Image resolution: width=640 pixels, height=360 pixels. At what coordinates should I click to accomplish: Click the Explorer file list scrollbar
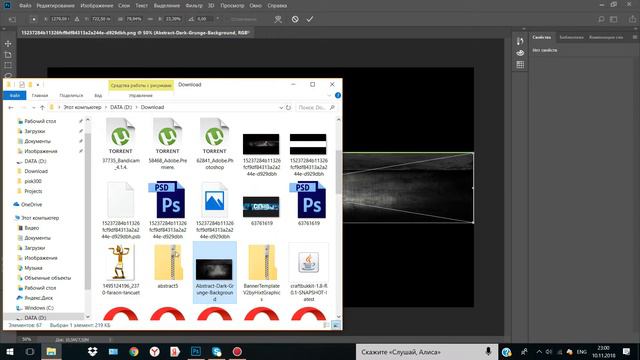click(338, 171)
